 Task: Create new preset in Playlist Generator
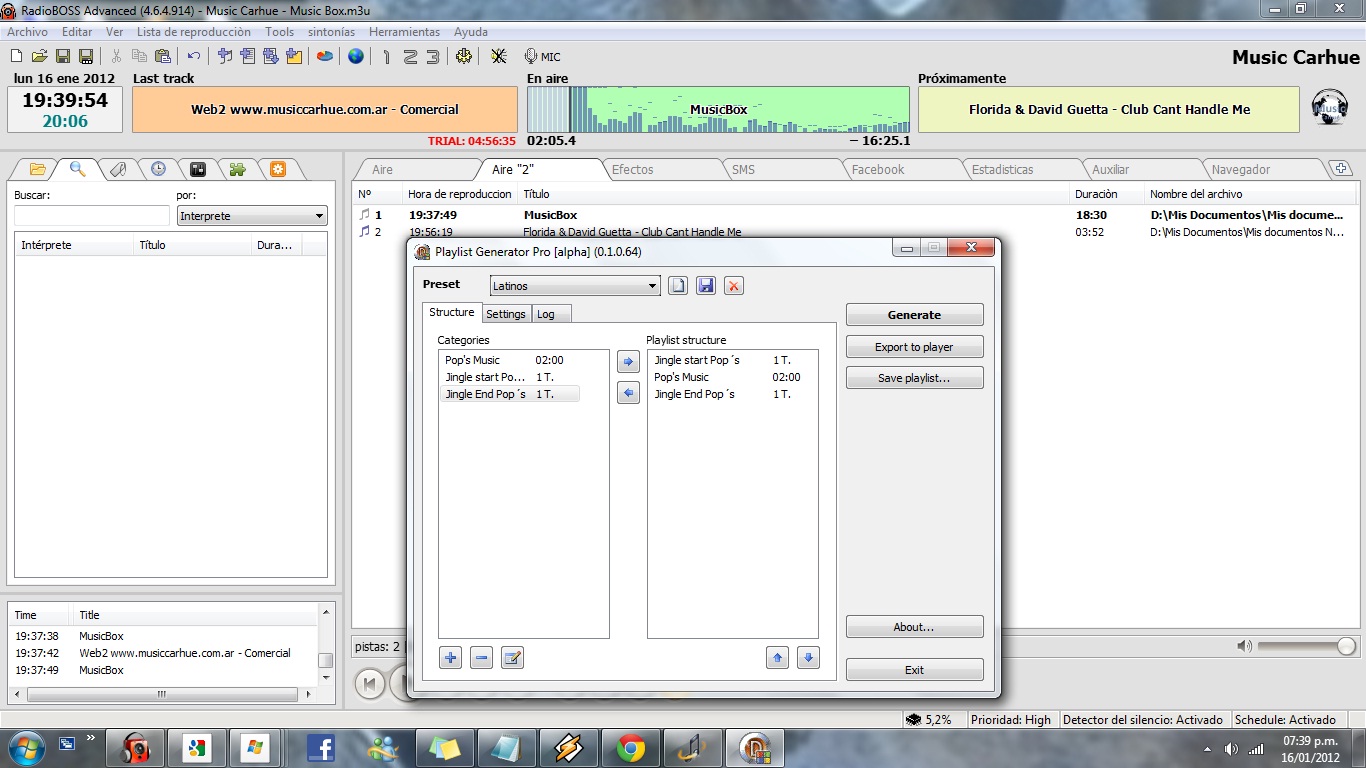click(x=678, y=286)
